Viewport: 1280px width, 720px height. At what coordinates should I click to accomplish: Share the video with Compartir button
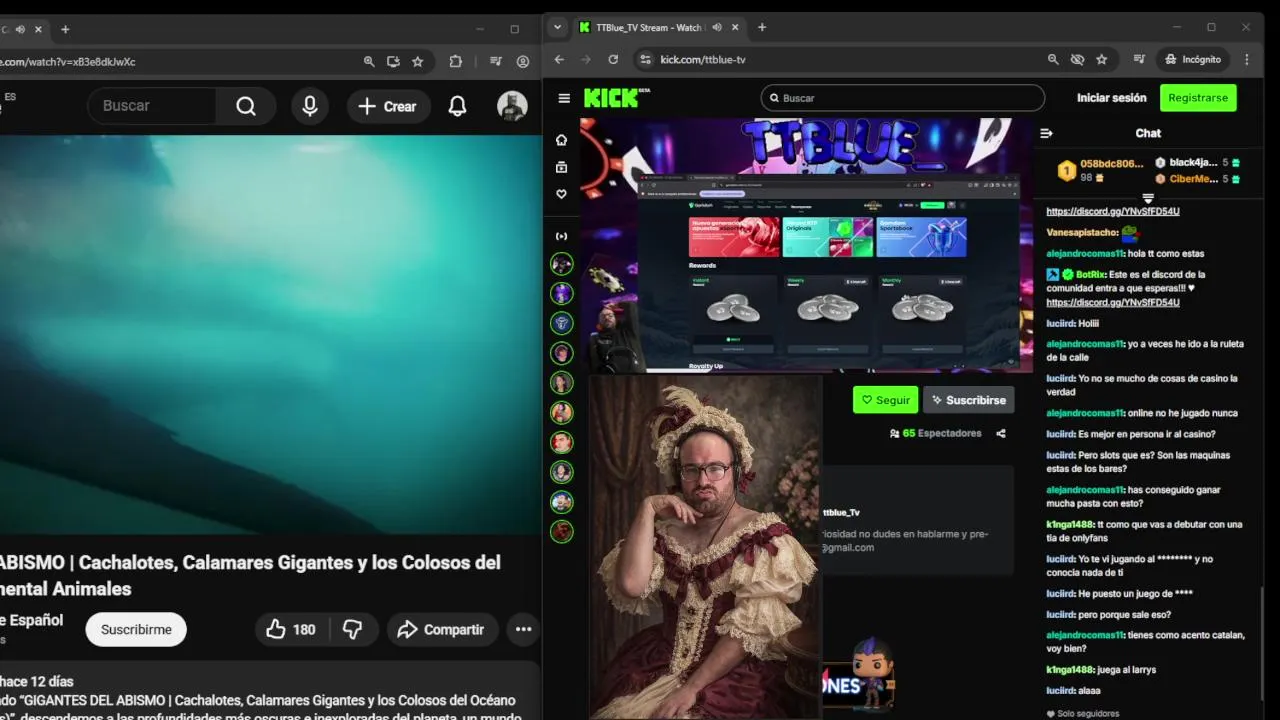pos(441,629)
